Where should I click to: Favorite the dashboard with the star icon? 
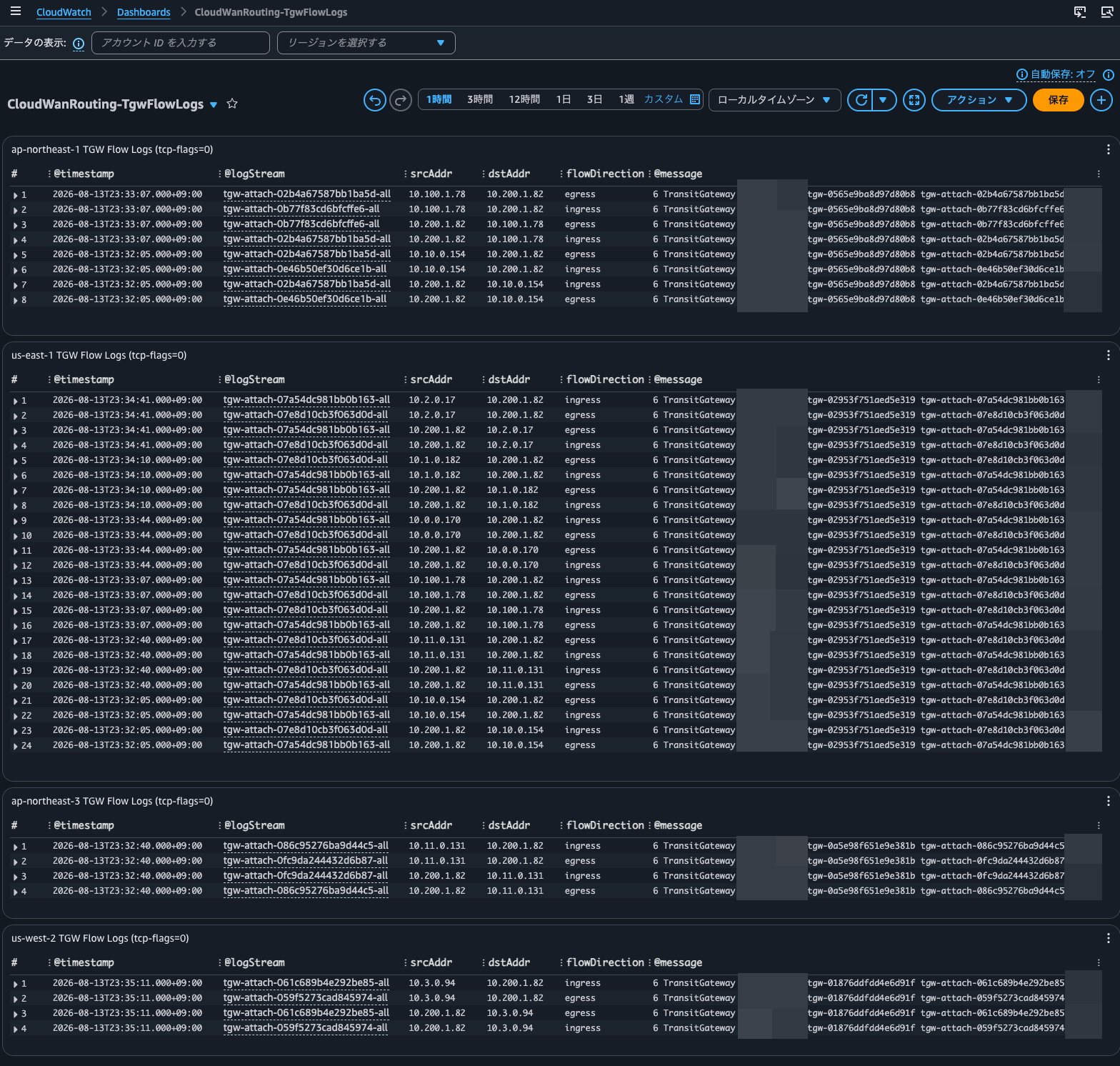click(232, 104)
